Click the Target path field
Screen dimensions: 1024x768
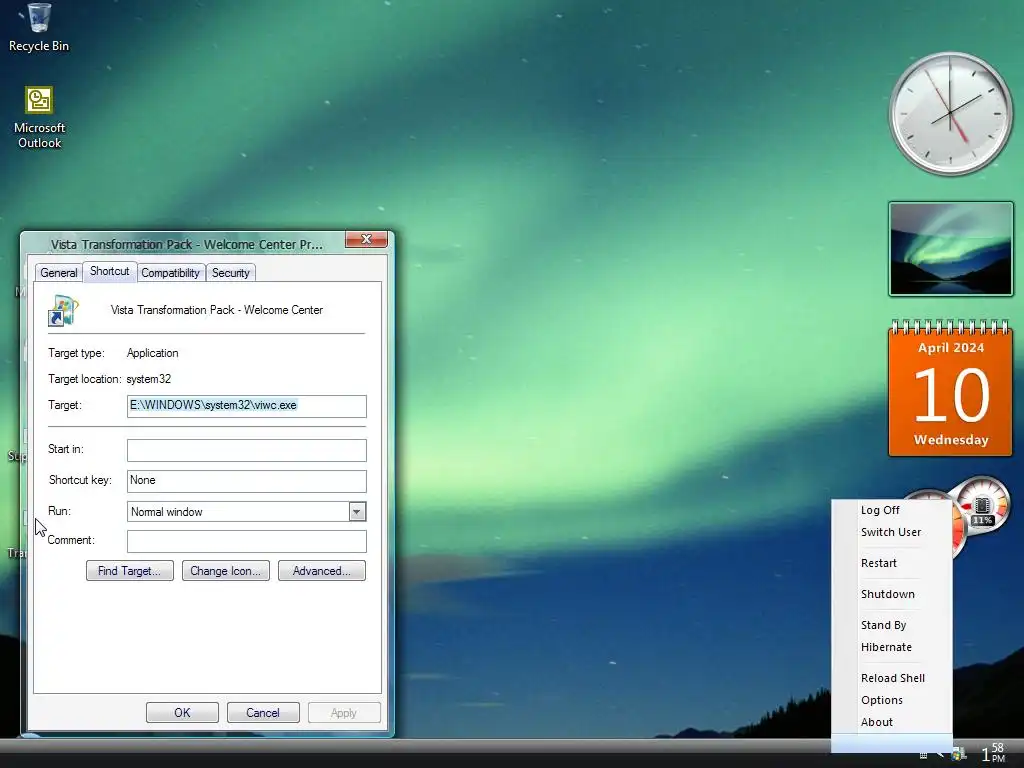[x=247, y=406]
